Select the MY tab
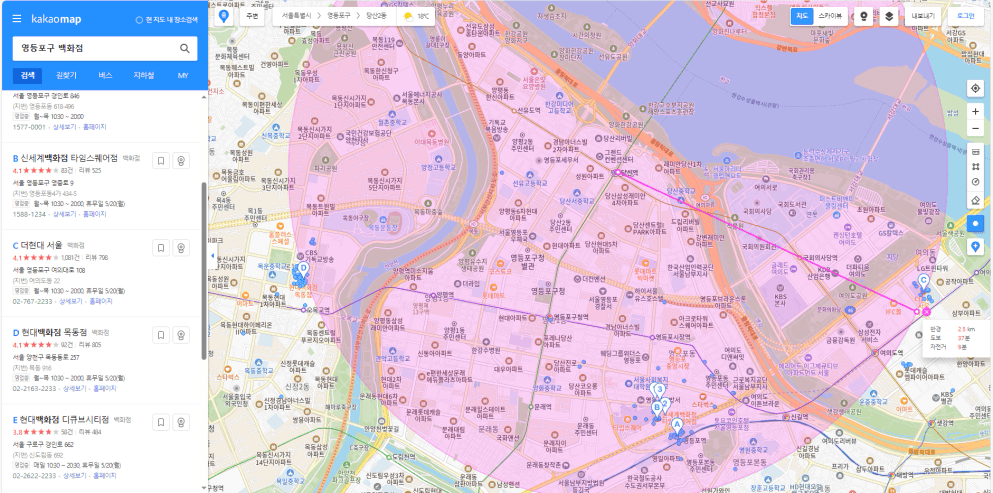This screenshot has width=993, height=493. point(183,75)
